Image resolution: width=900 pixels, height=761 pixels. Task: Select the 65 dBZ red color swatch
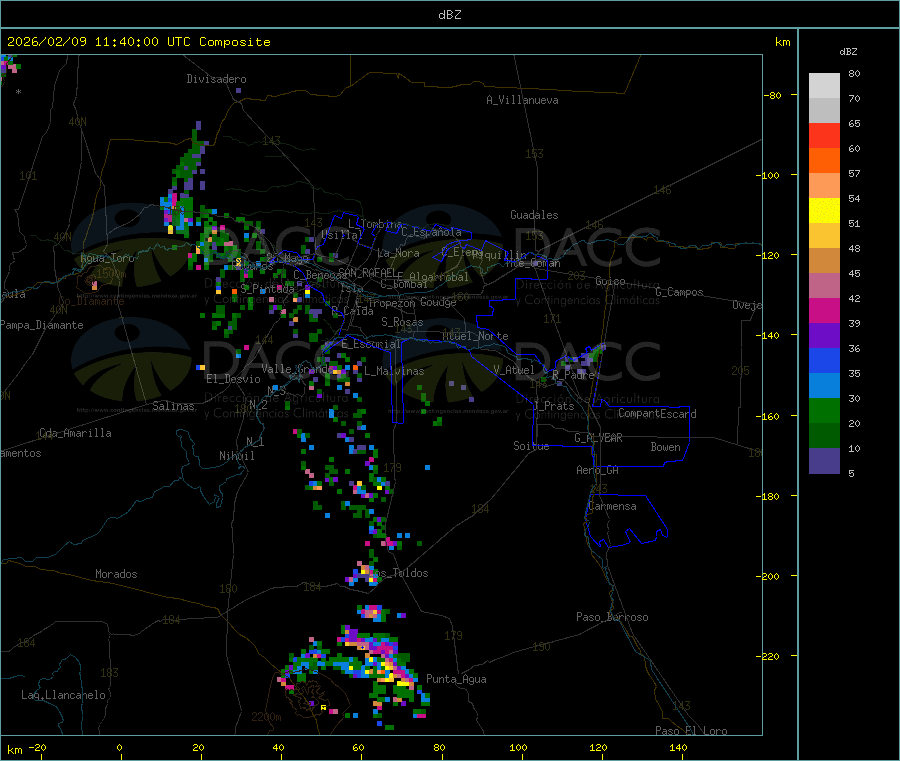[x=824, y=135]
